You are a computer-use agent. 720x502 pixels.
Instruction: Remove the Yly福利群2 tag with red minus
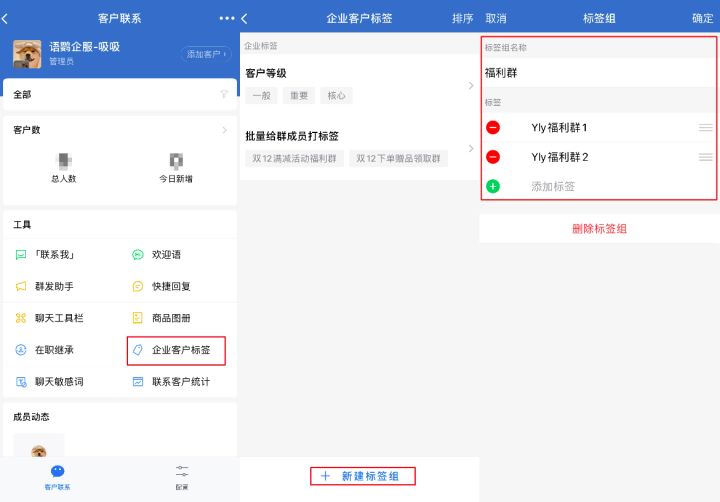493,157
